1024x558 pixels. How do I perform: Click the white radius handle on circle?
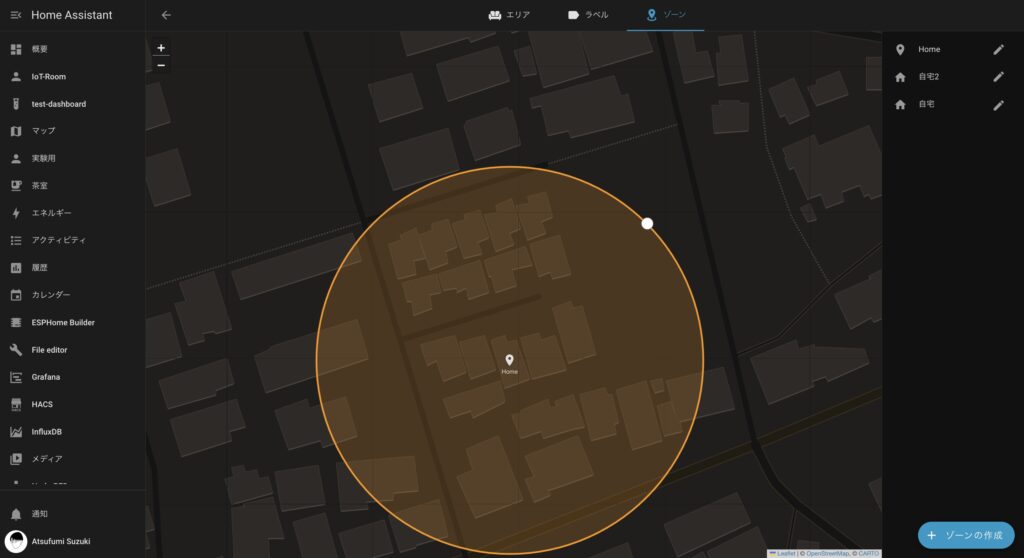[x=647, y=223]
